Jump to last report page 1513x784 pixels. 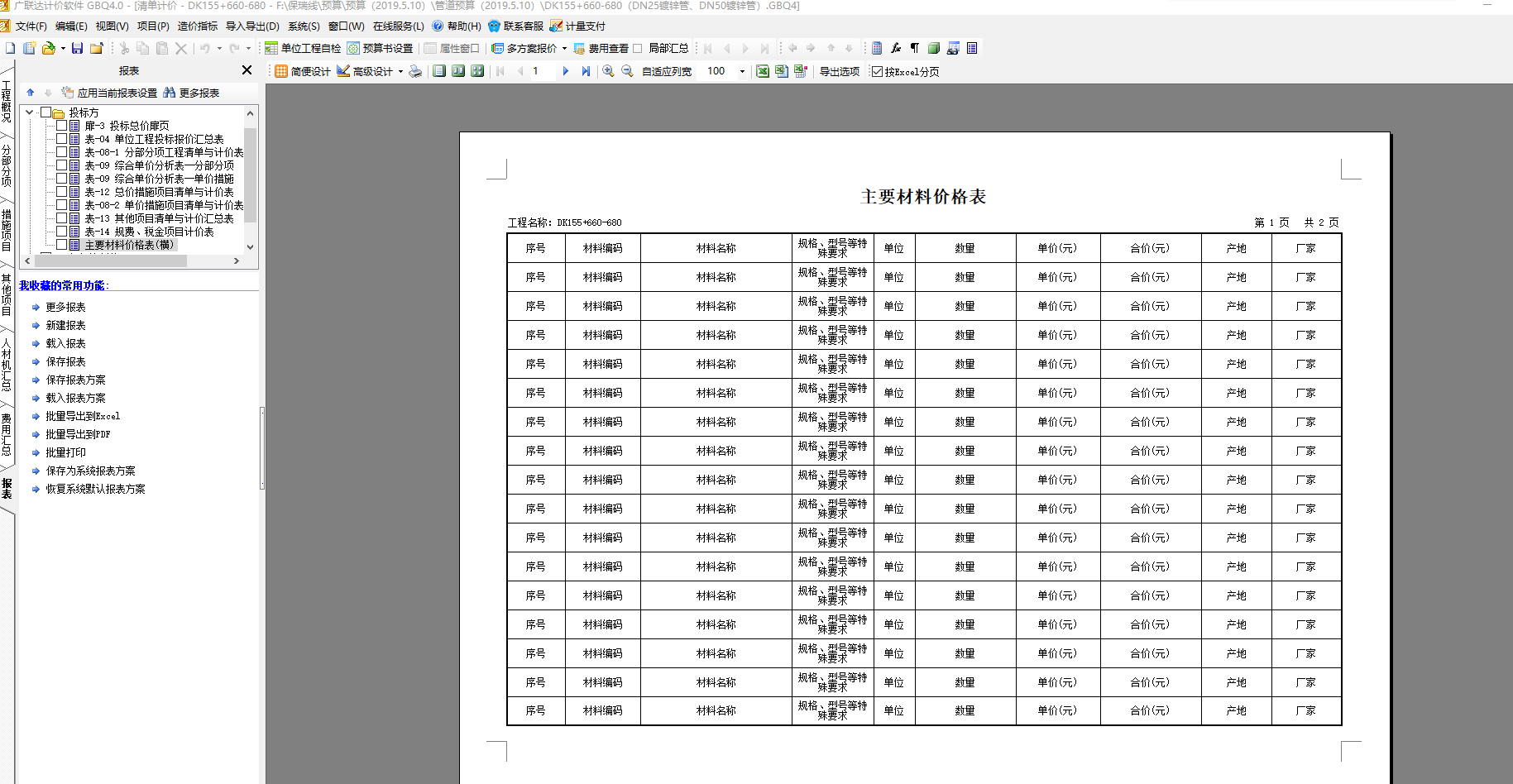(586, 71)
